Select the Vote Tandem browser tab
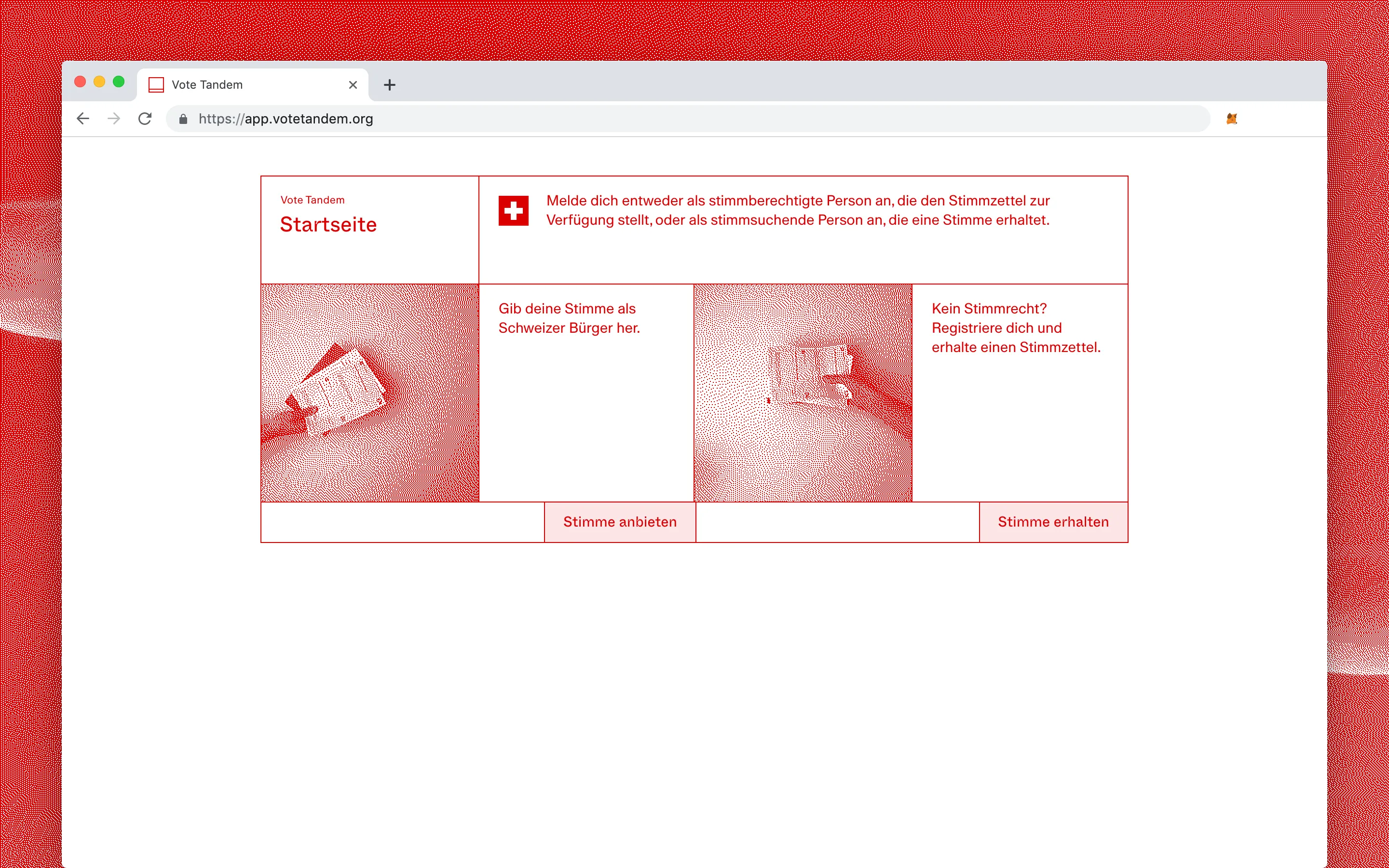 tap(253, 85)
